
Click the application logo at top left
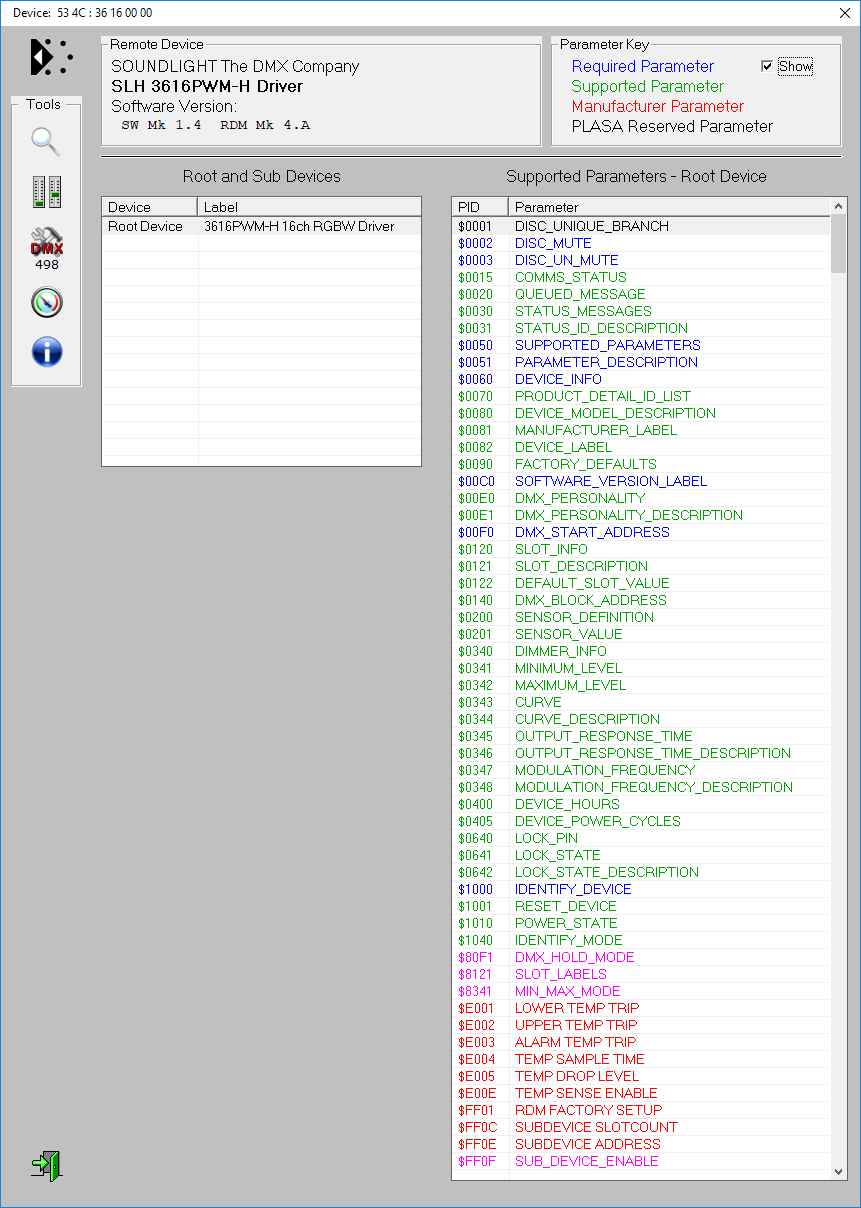pos(51,58)
